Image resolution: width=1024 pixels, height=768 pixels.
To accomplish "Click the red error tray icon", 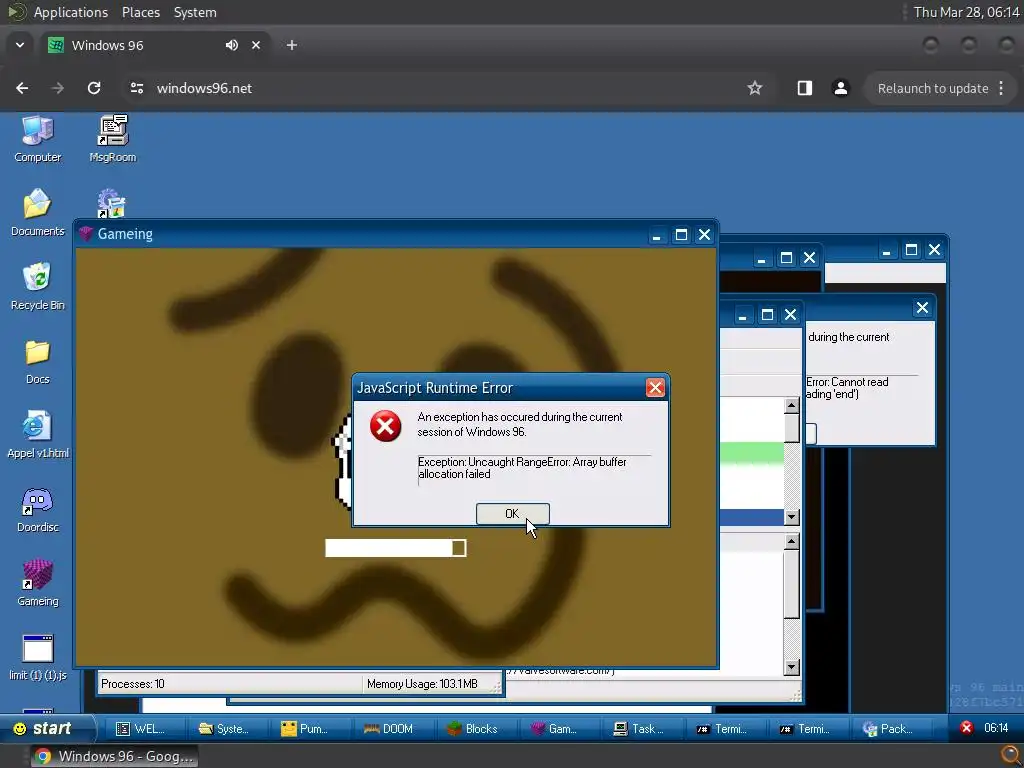I will click(967, 728).
